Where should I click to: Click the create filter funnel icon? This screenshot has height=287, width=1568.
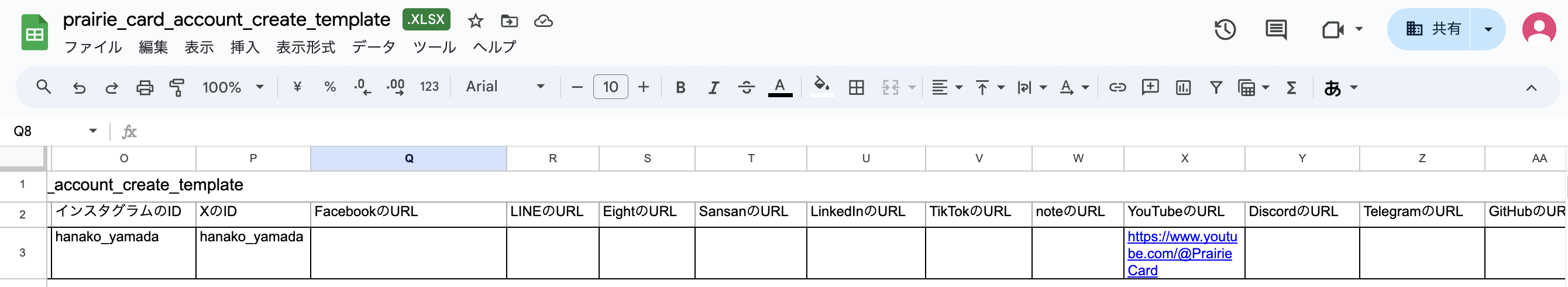pyautogui.click(x=1216, y=88)
